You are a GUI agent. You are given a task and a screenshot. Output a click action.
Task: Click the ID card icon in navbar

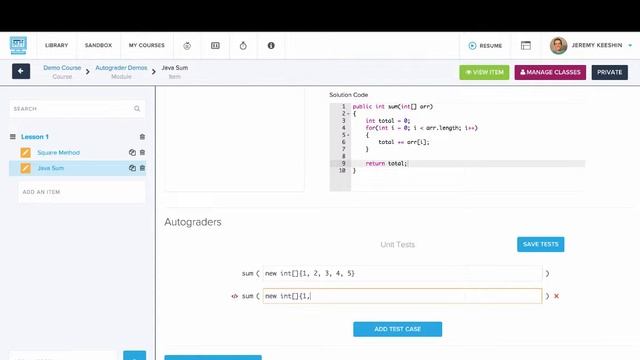[215, 46]
